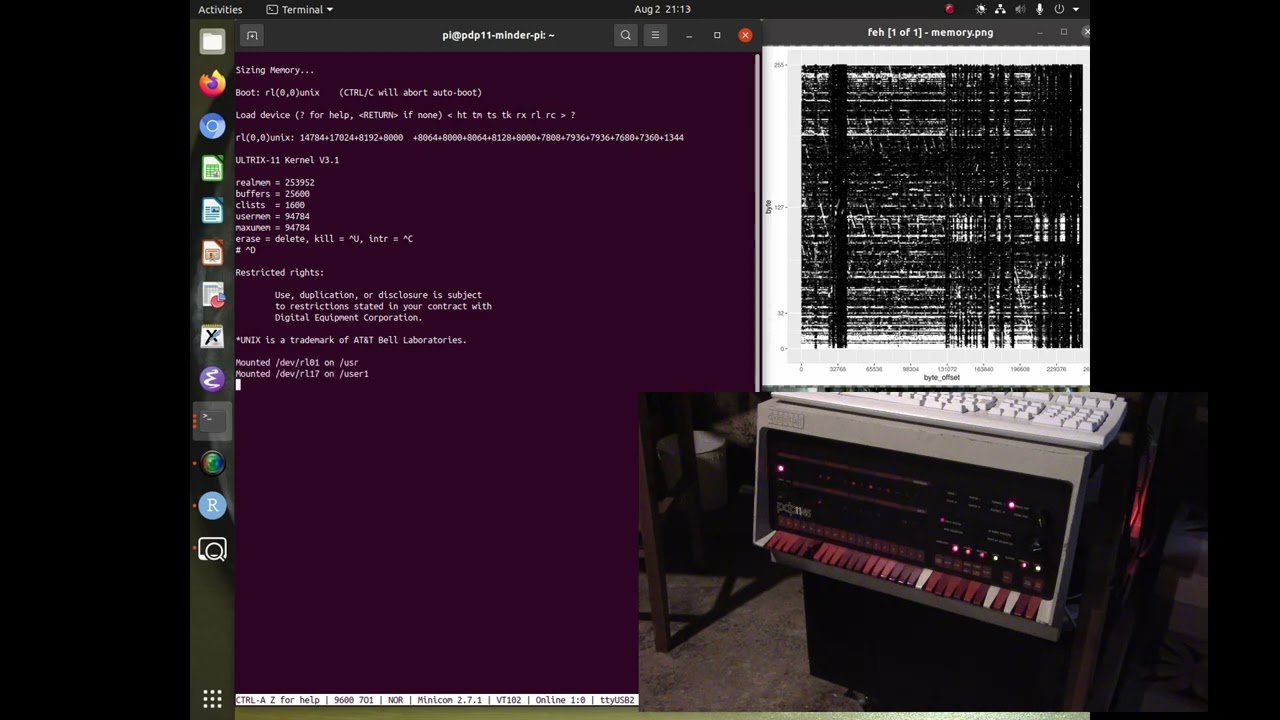This screenshot has width=1280, height=720.
Task: Open the clock showing Aug 2 21:13
Action: click(x=662, y=9)
